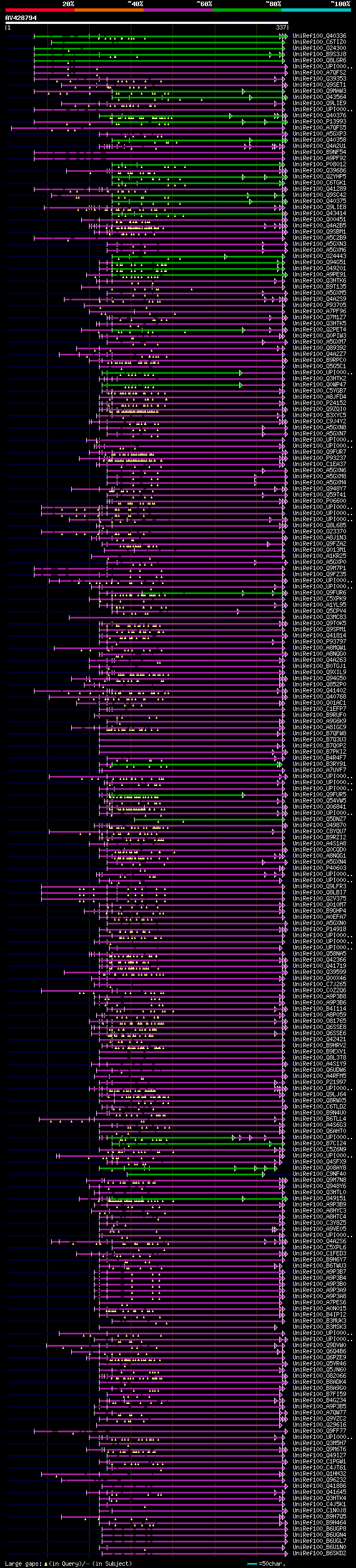Click the =50char scale legend

(265, 1563)
